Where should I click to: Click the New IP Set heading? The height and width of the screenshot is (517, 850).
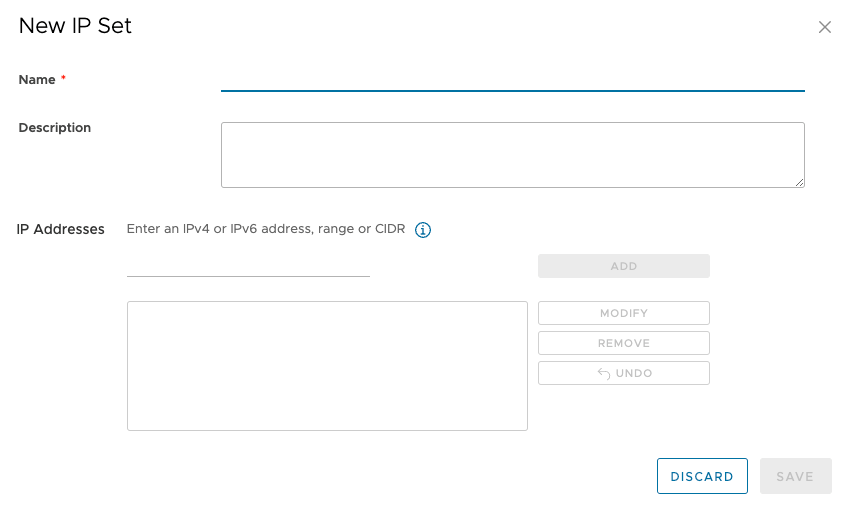75,26
